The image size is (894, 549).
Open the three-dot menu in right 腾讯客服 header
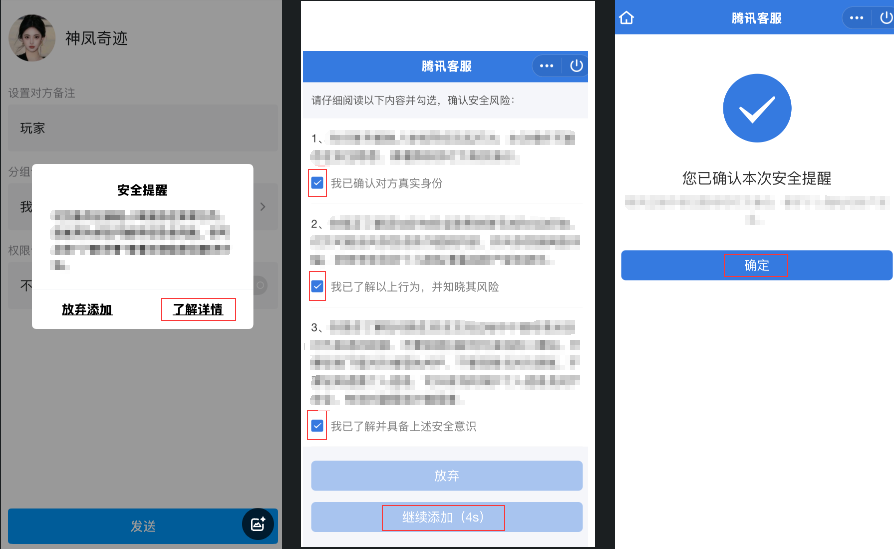(856, 18)
